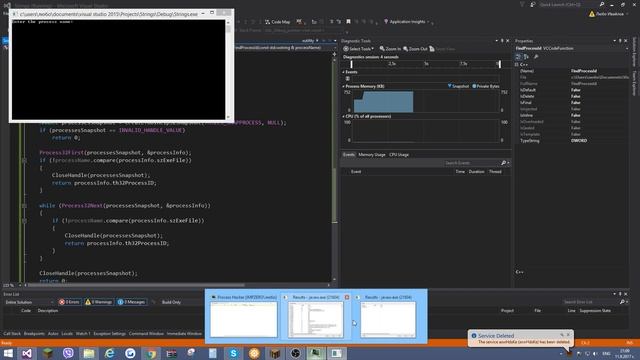640x360 pixels.
Task: Click the horizontal scrollbar of the code editor
Action: 136,285
